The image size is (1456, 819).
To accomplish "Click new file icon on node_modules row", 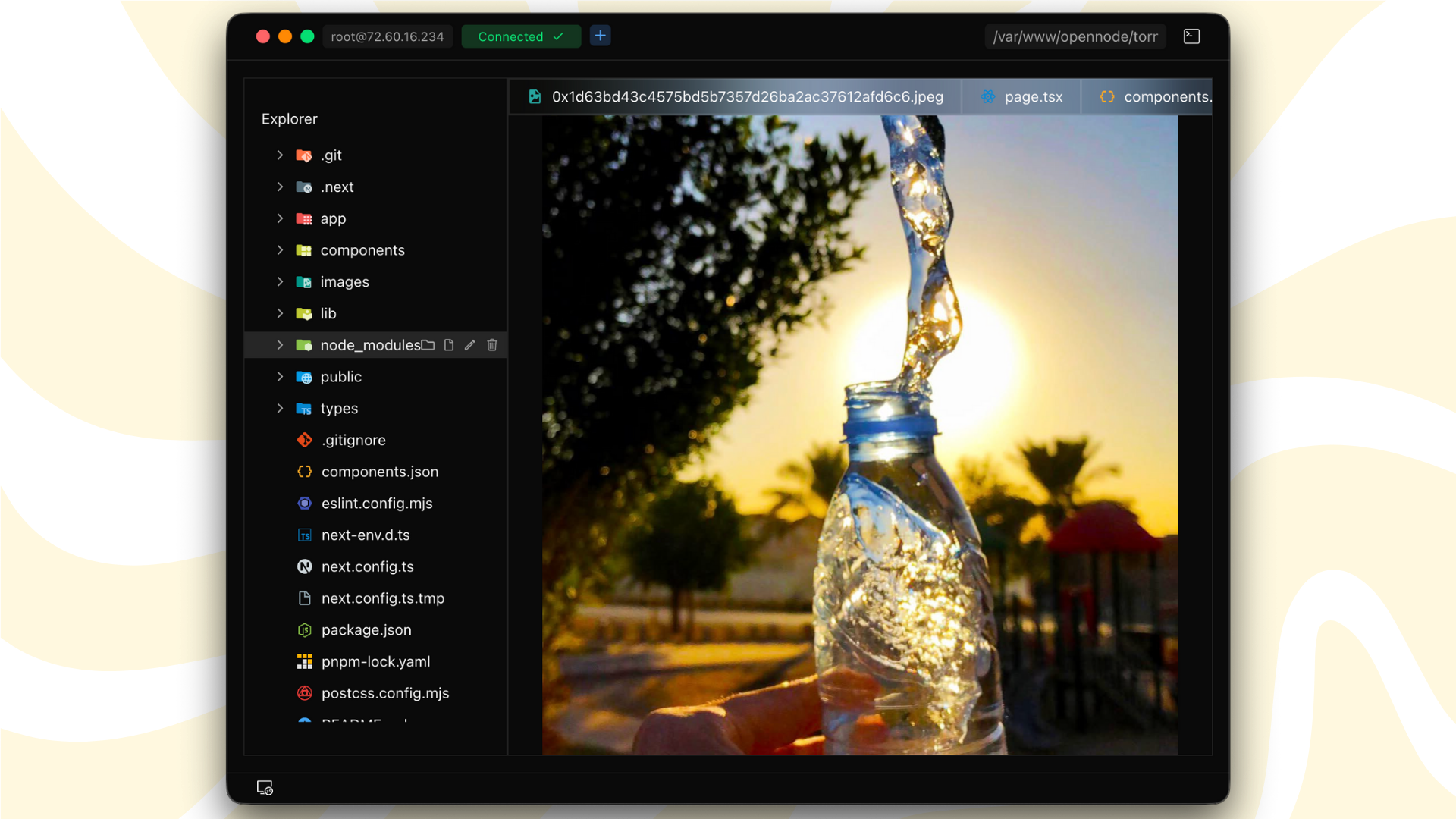I will point(449,345).
